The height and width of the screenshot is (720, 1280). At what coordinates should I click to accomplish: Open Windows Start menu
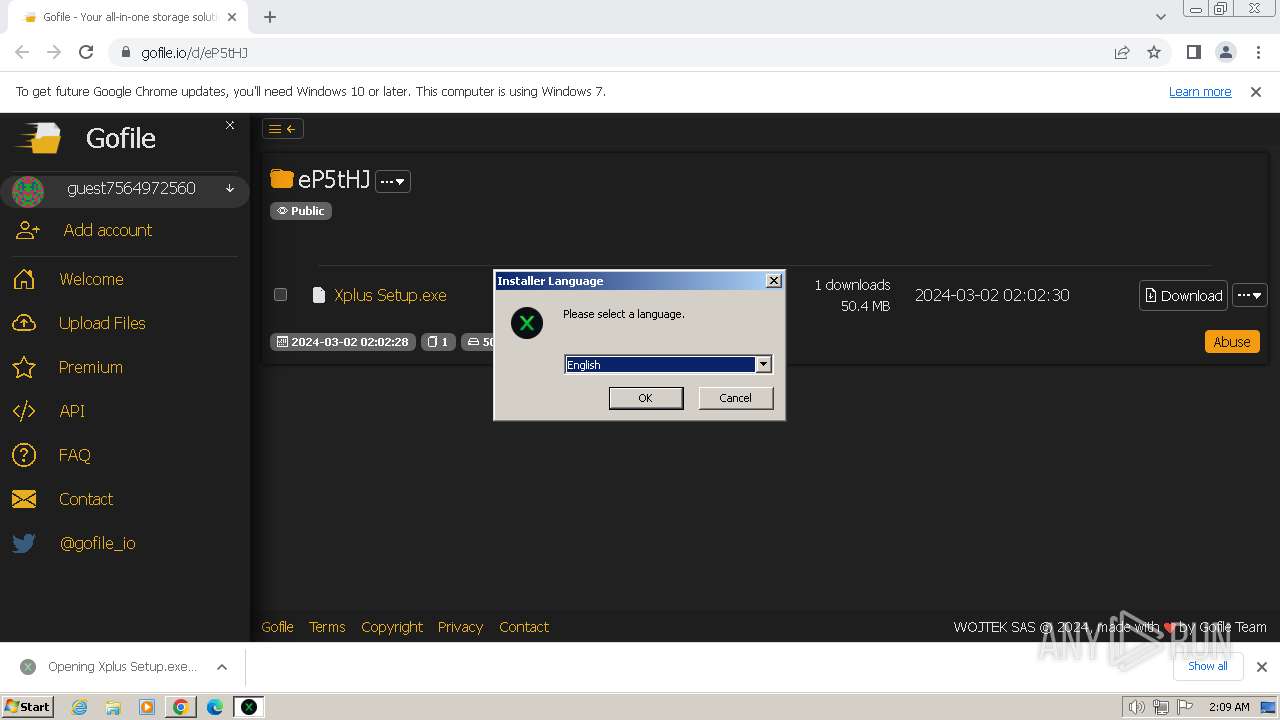click(x=28, y=706)
